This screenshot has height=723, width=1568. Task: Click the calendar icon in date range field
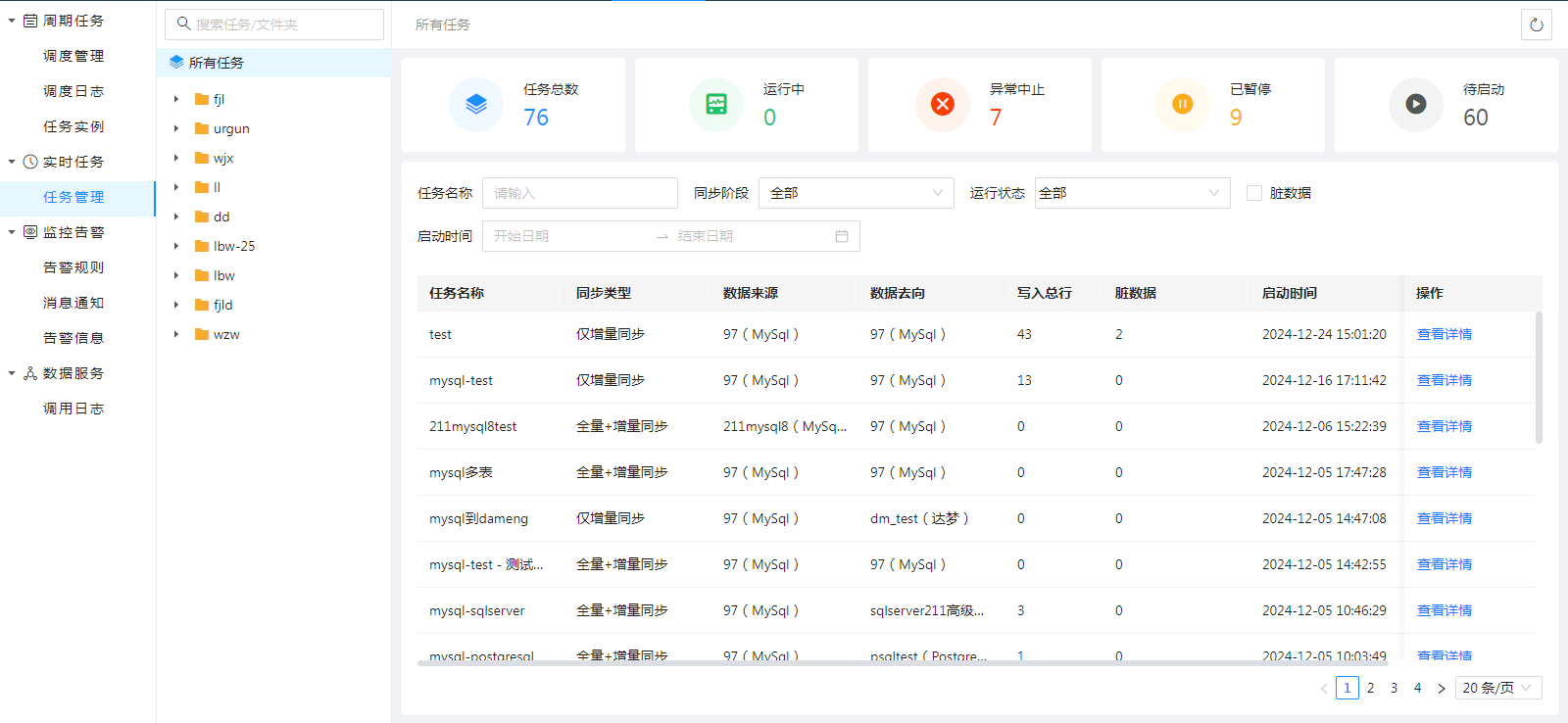841,236
